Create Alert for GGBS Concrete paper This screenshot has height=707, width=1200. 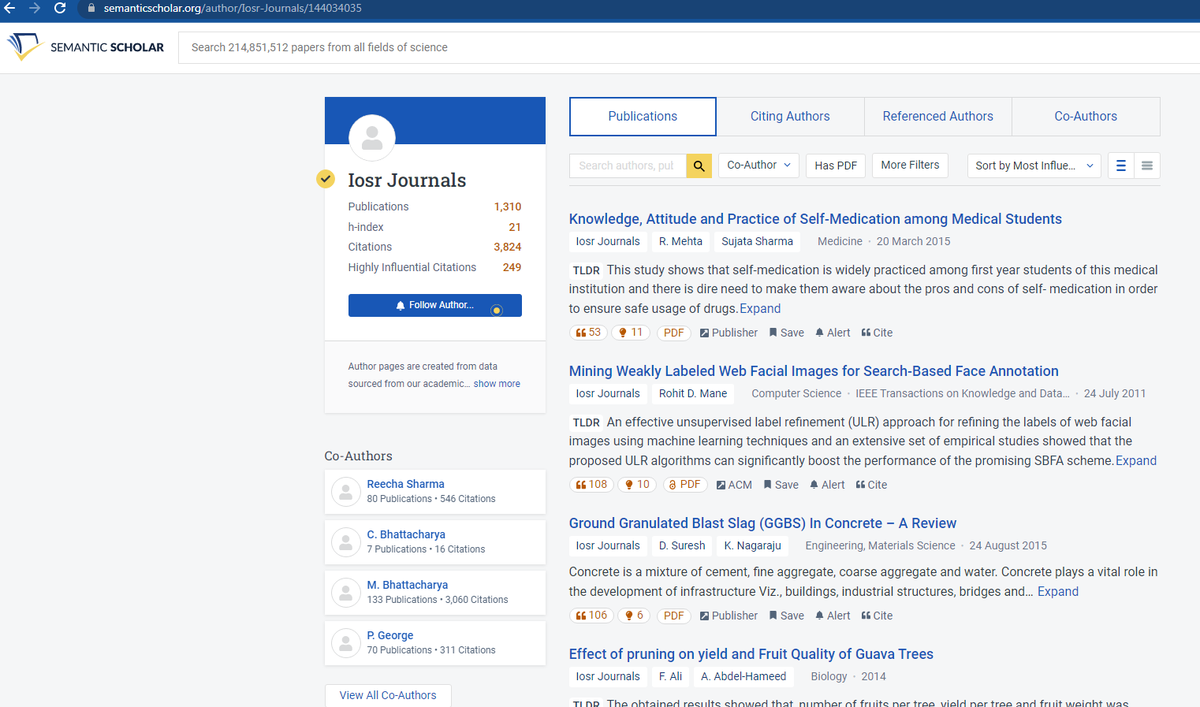[x=833, y=616]
